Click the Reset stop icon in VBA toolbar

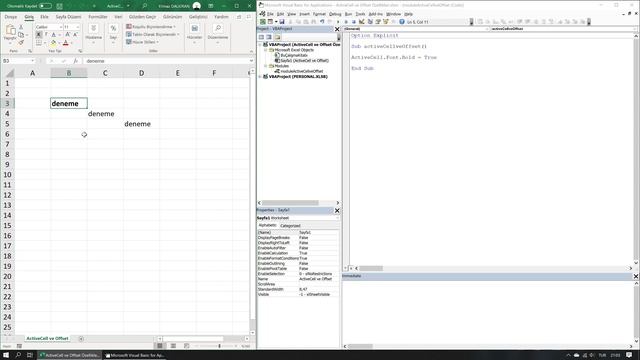354,22
